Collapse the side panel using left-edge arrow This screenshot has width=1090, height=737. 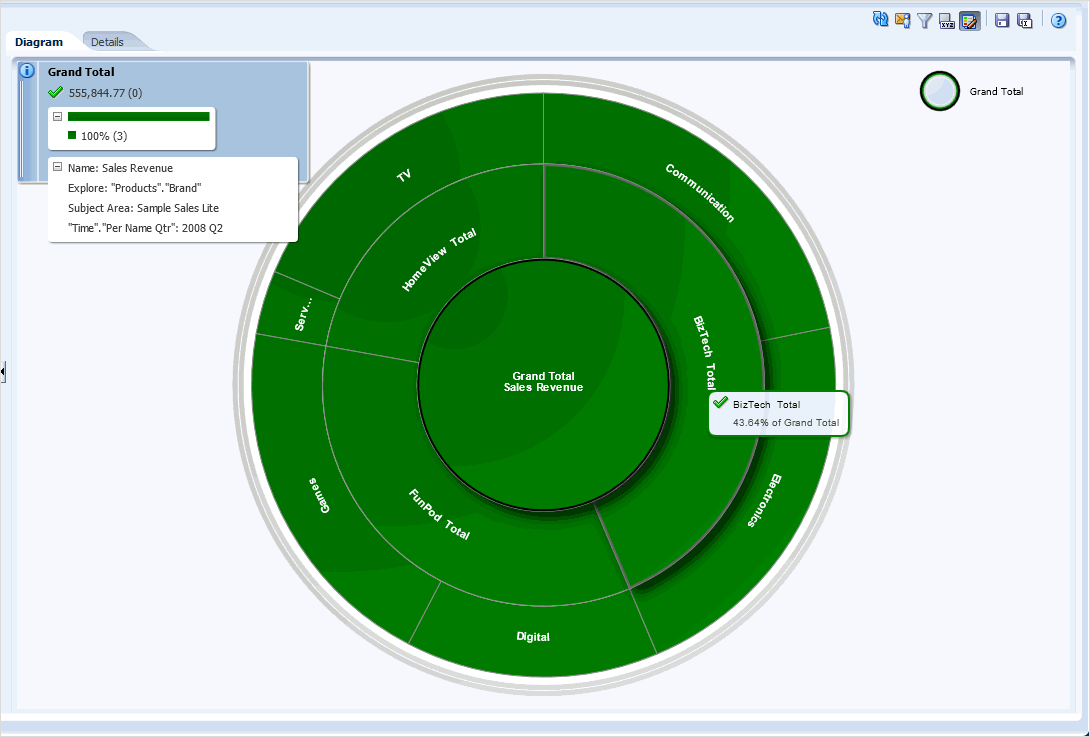pos(3,372)
